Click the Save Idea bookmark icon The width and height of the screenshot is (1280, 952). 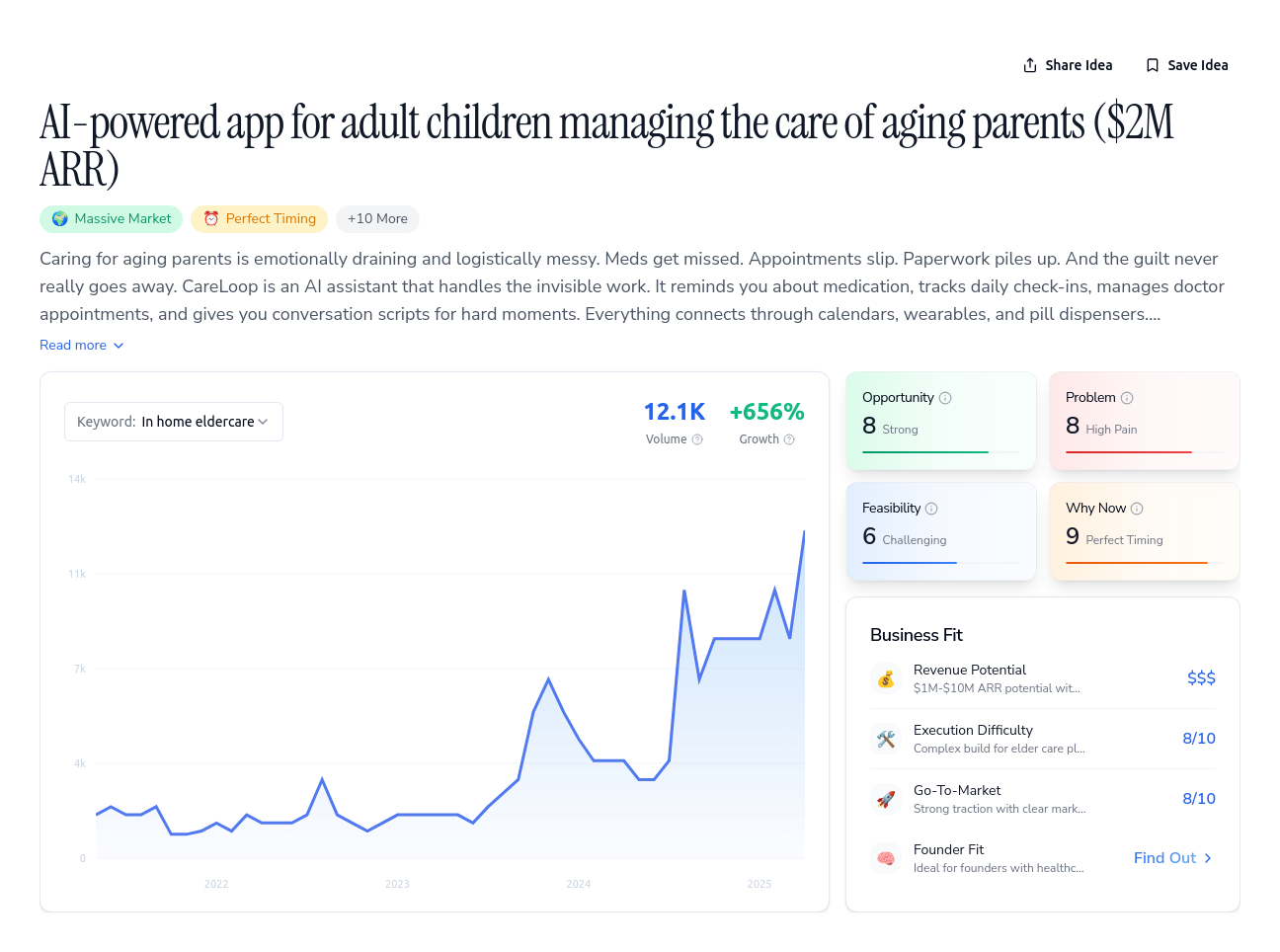click(x=1152, y=65)
